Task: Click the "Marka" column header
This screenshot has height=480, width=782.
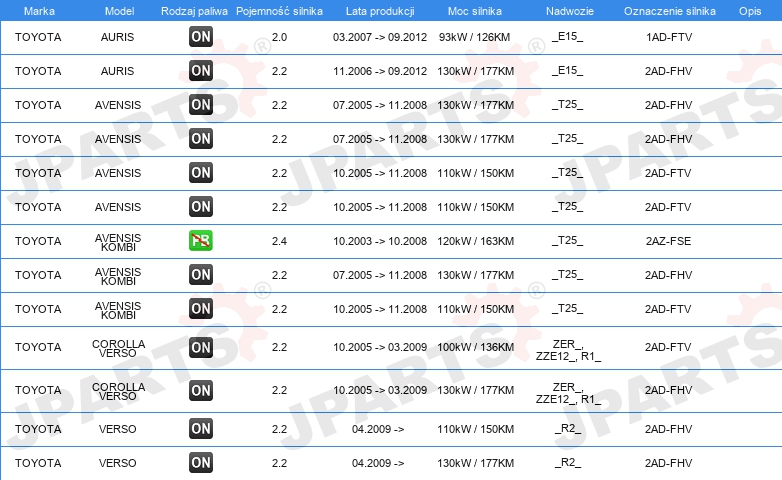Action: click(x=39, y=11)
